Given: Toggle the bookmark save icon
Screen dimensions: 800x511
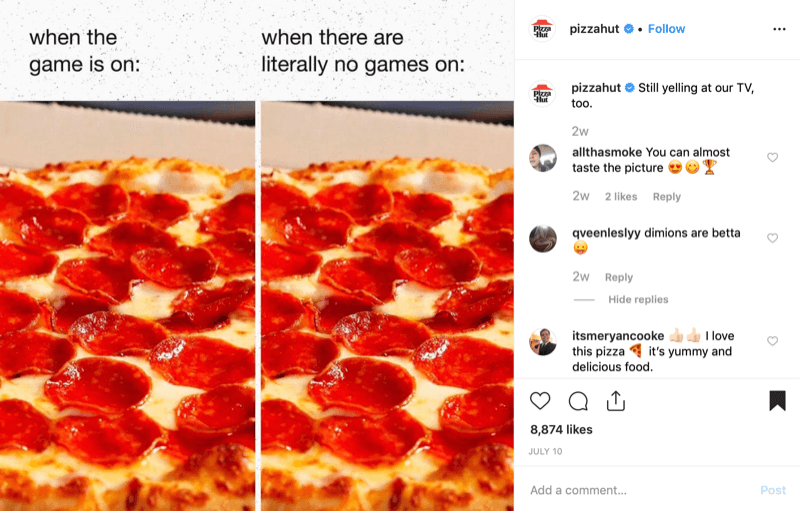Looking at the screenshot, I should (777, 401).
